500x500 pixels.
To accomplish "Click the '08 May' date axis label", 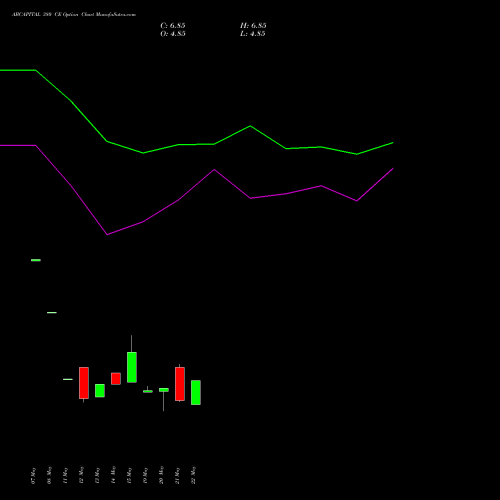I will 49,476.
